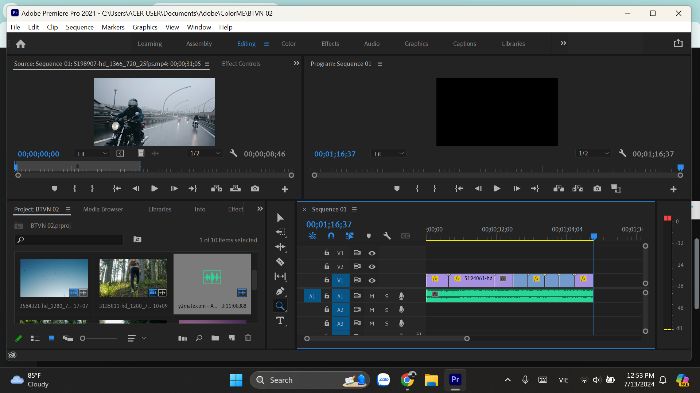
Task: Open Find icon in Project panel footer
Action: (x=199, y=338)
